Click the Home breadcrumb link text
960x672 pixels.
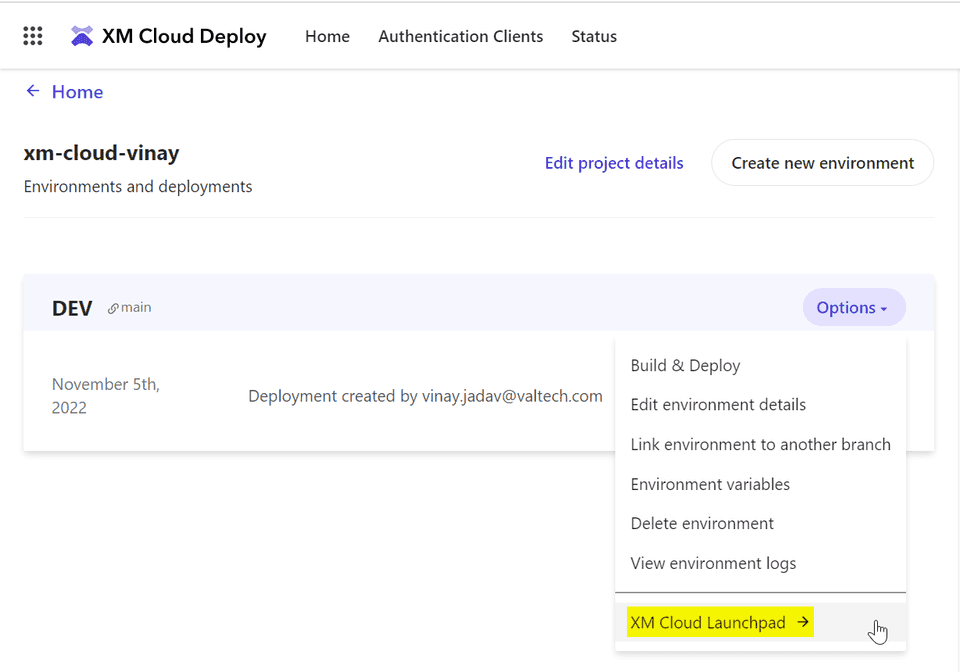77,92
